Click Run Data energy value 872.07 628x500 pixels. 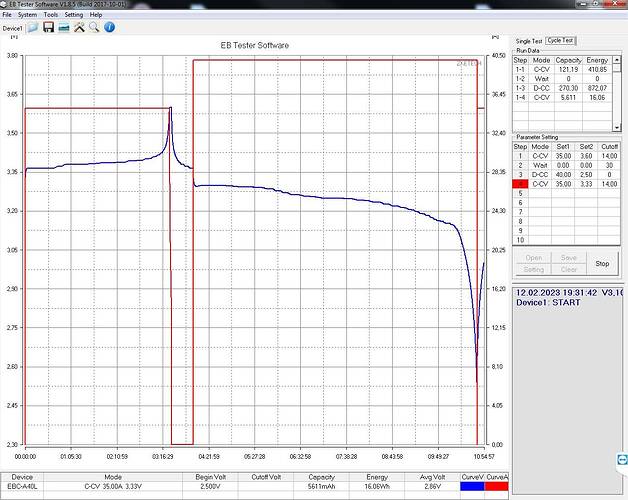(597, 88)
